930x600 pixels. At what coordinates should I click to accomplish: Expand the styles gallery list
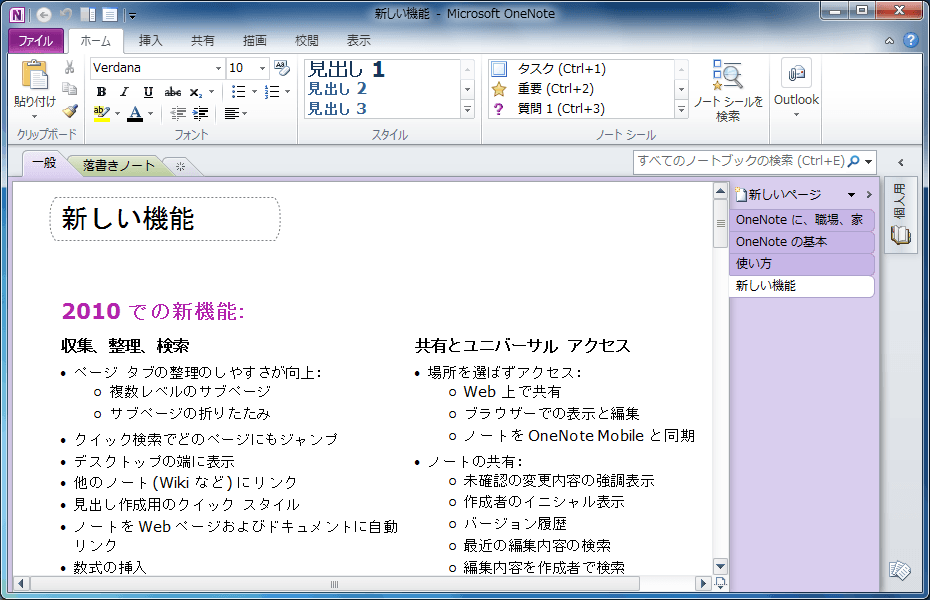coord(467,109)
